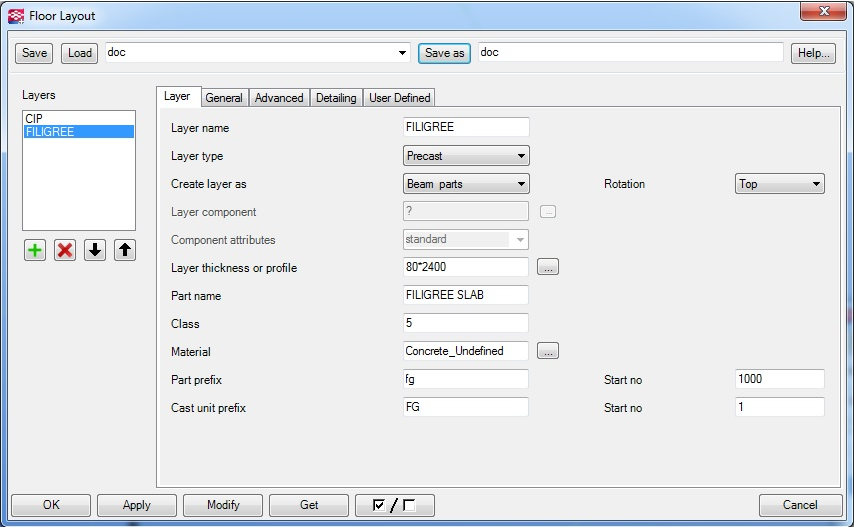The width and height of the screenshot is (854, 527).
Task: Click the Start no field showing 1
Action: (779, 407)
